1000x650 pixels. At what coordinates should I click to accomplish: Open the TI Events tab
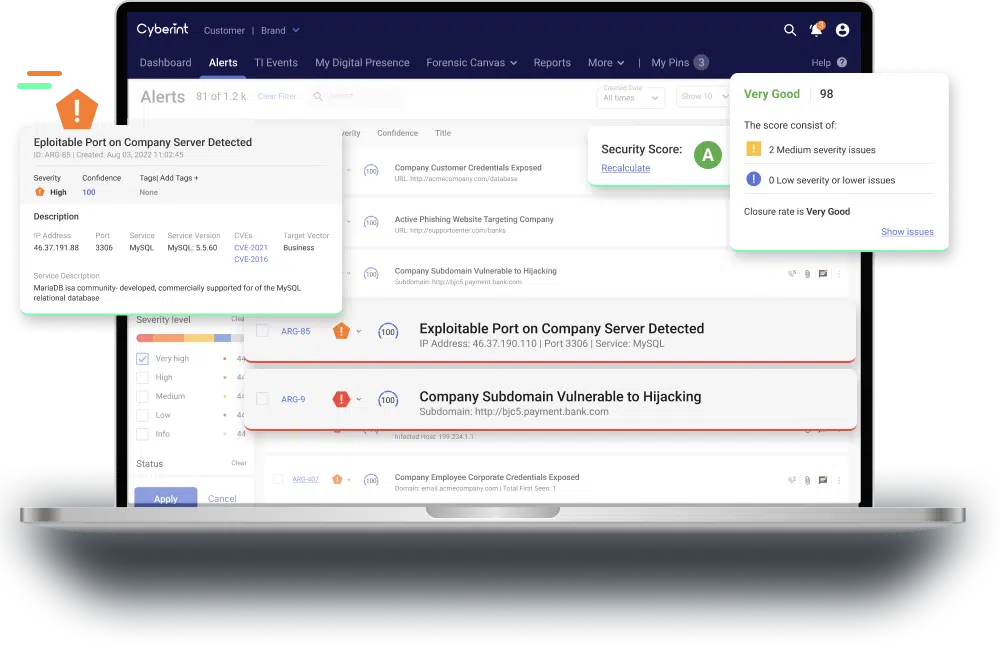coord(276,63)
